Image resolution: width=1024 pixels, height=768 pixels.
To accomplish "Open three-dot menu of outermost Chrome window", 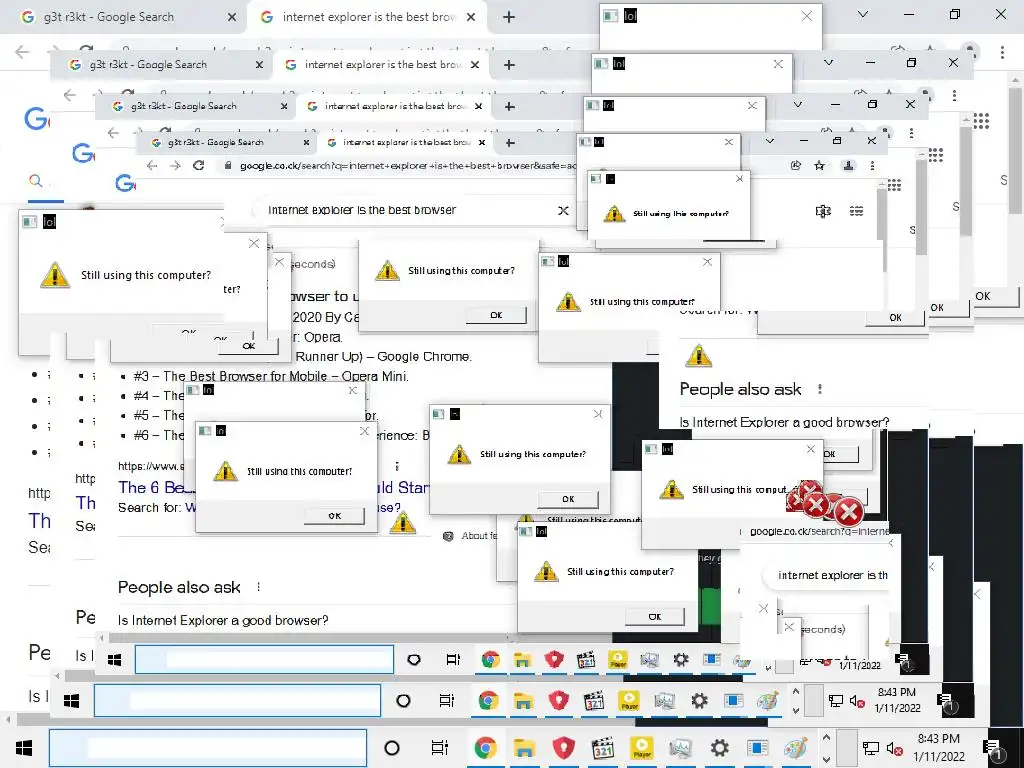I will 1002,52.
